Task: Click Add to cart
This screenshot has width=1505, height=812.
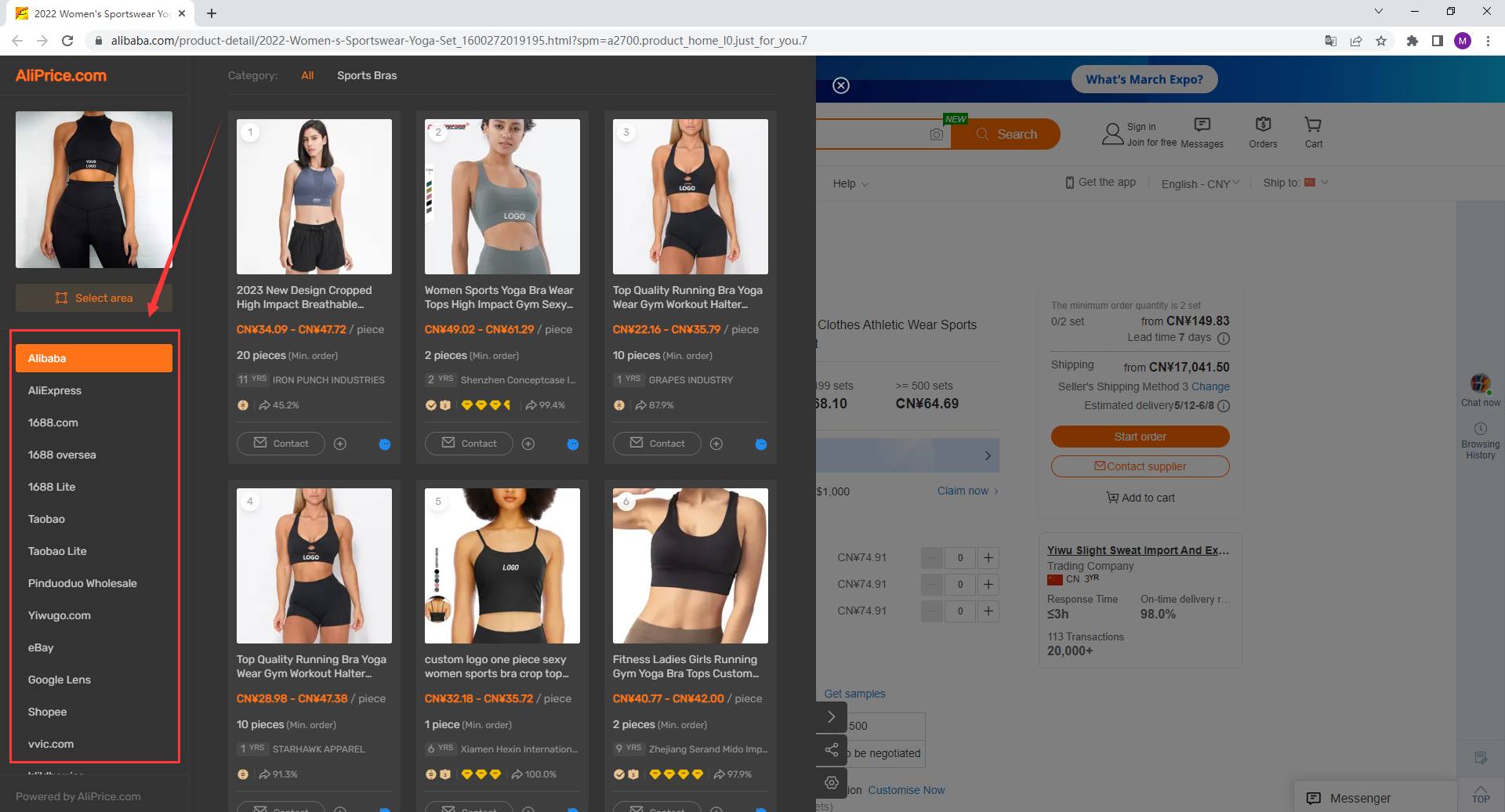Action: (1140, 498)
